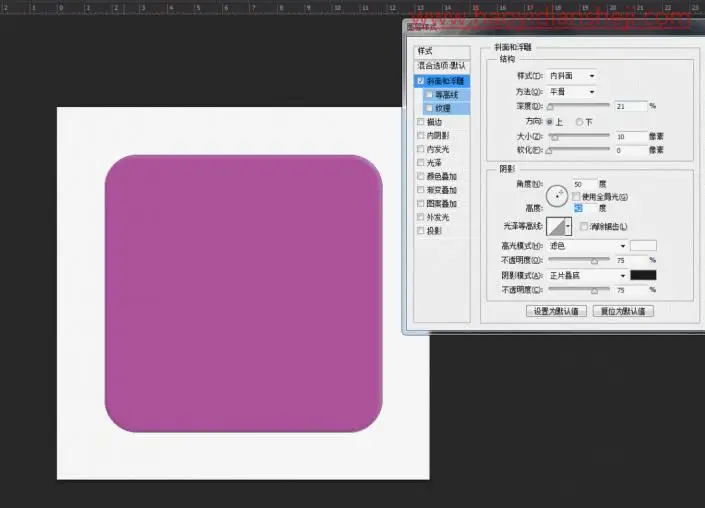Select the 外发光 list entry label
Image resolution: width=705 pixels, height=508 pixels.
tap(438, 217)
